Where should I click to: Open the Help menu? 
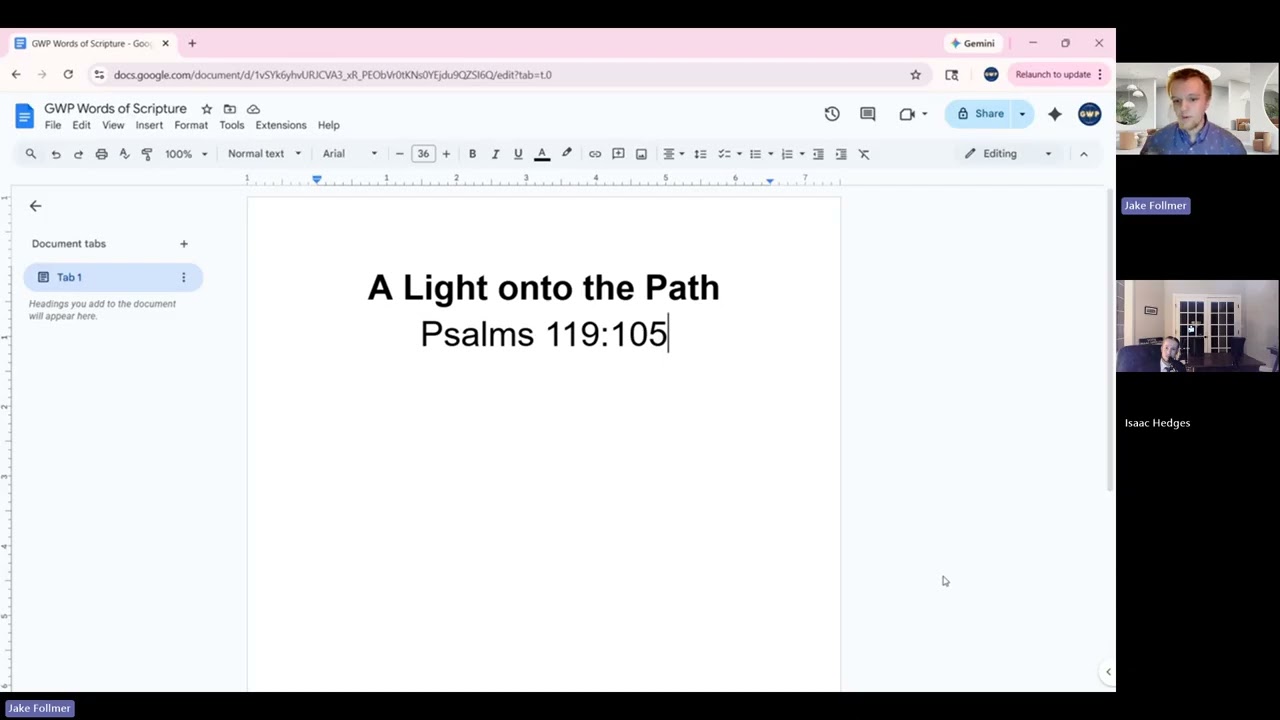329,125
